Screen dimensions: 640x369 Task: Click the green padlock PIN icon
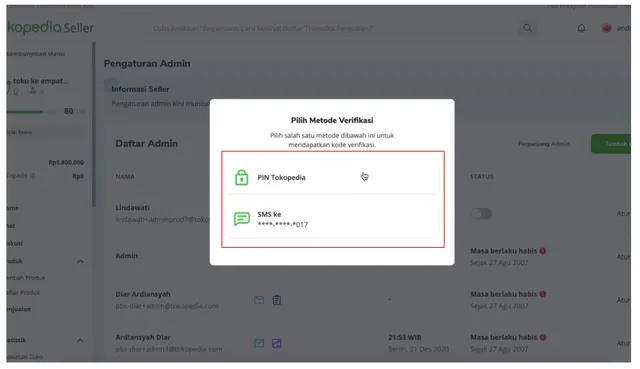(241, 178)
